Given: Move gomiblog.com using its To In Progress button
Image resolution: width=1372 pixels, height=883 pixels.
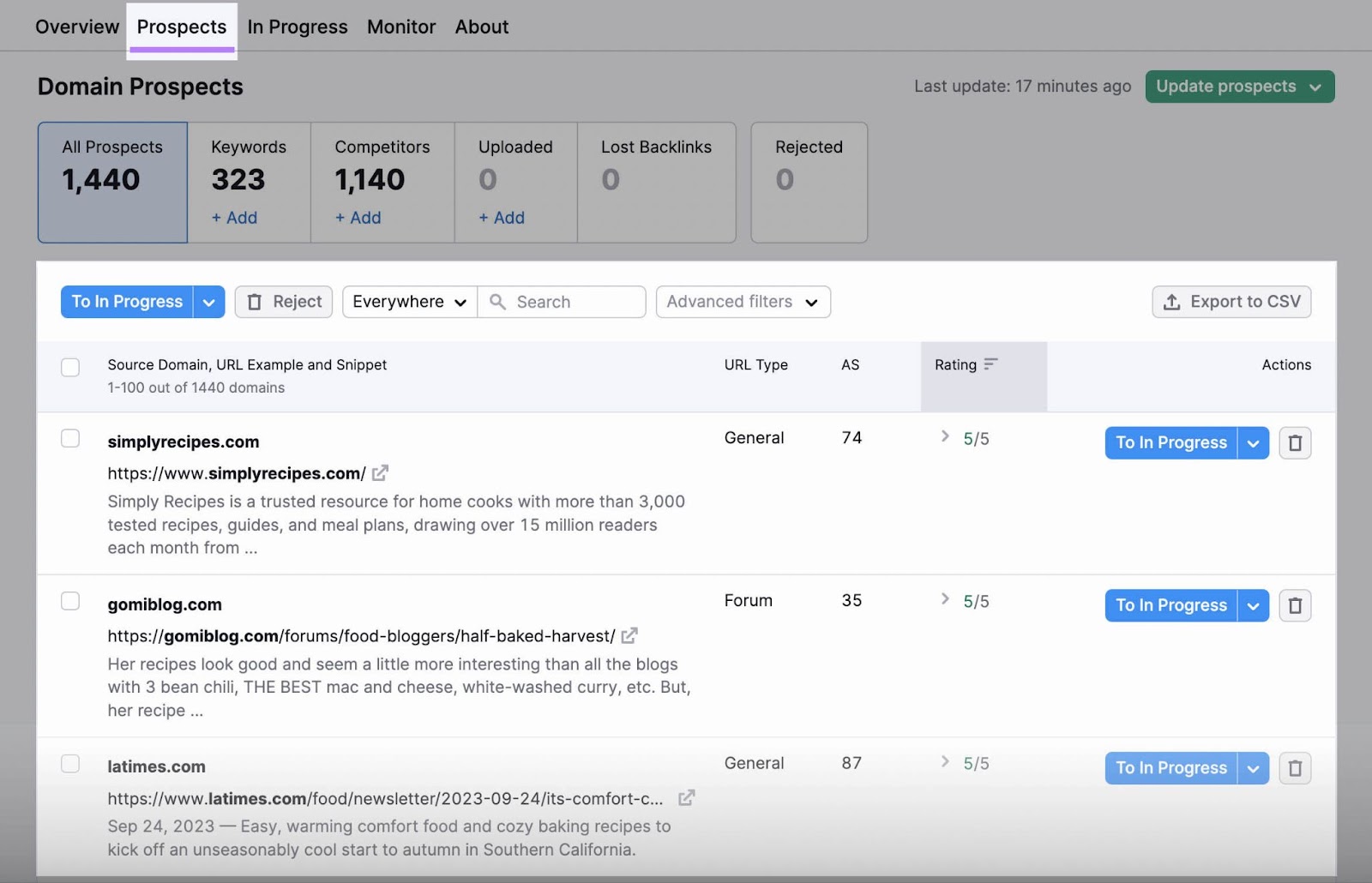Looking at the screenshot, I should 1170,605.
